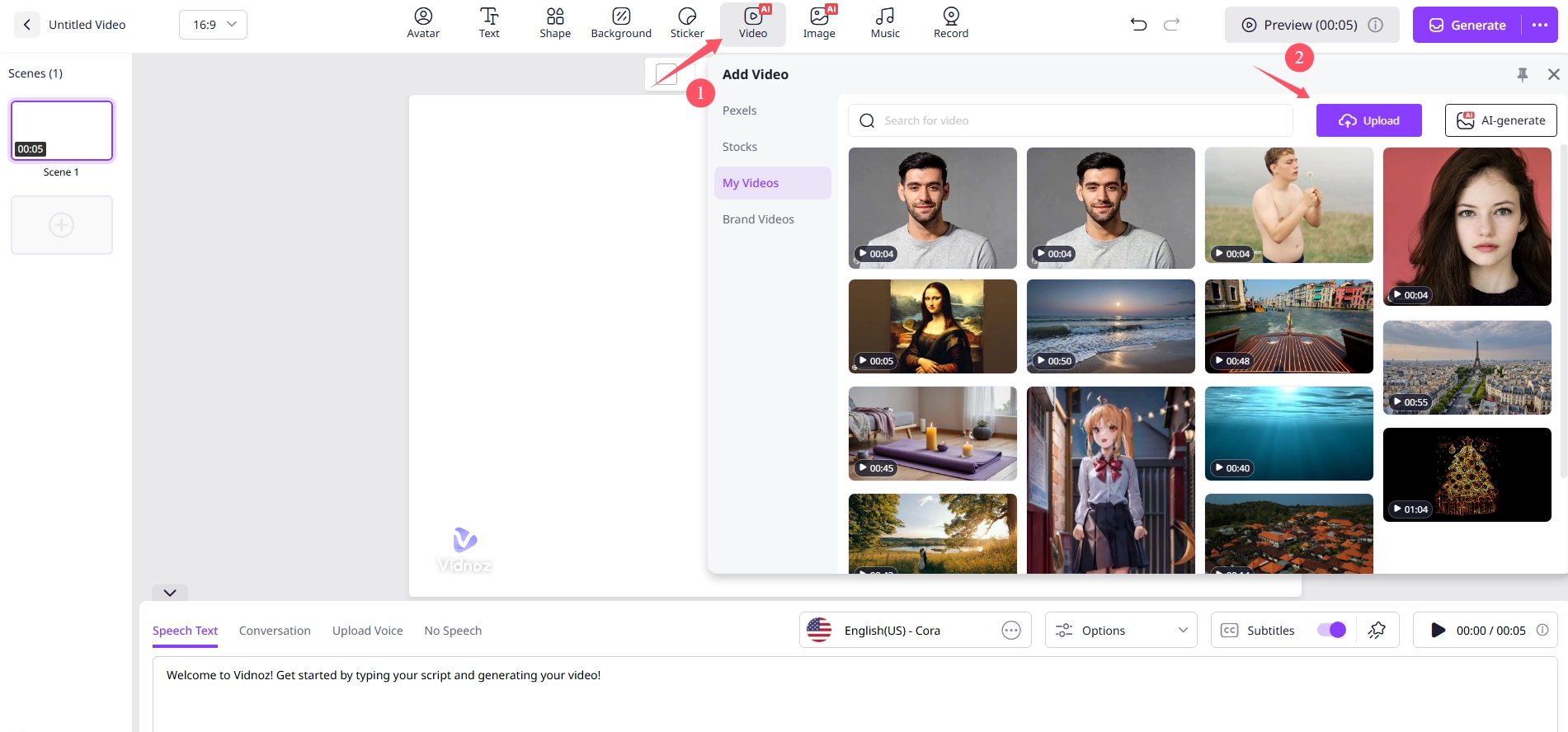
Task: Select the anime schoolgirl video thumbnail
Action: 1111,480
